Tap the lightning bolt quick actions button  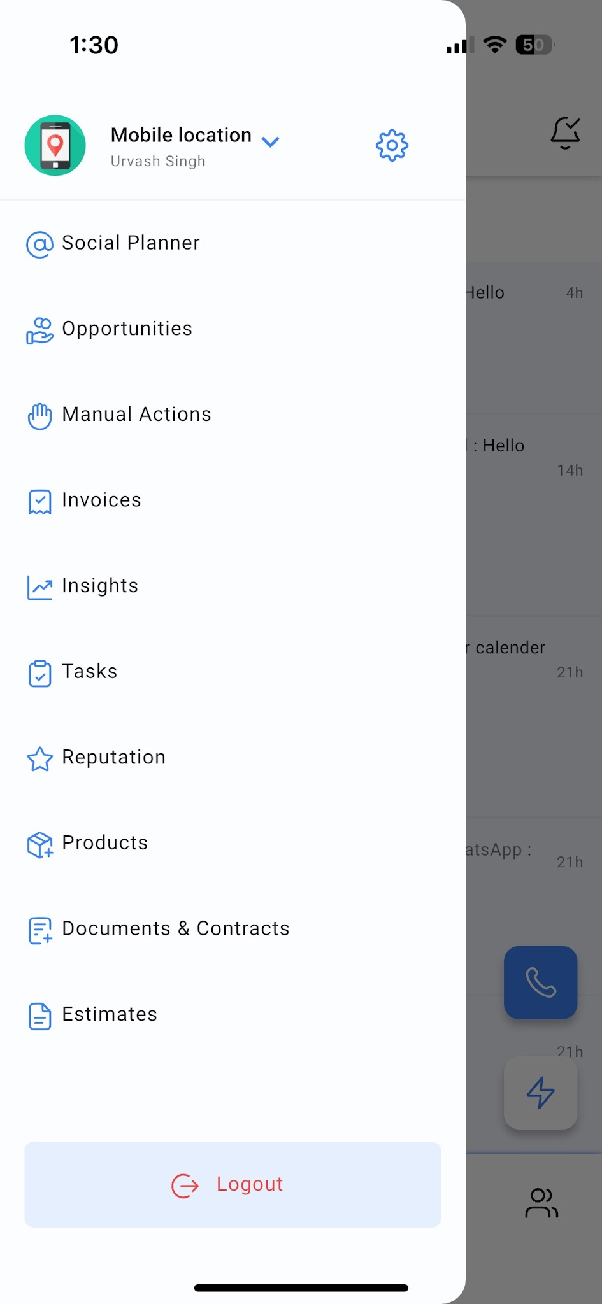tap(541, 1093)
